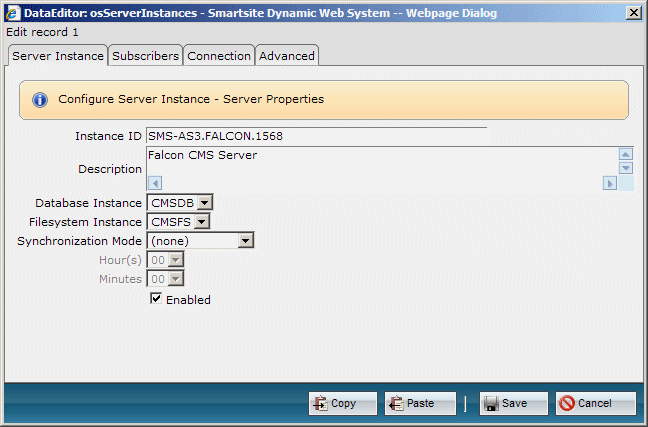The width and height of the screenshot is (648, 427).
Task: Click the Description scroll left arrow
Action: (155, 183)
